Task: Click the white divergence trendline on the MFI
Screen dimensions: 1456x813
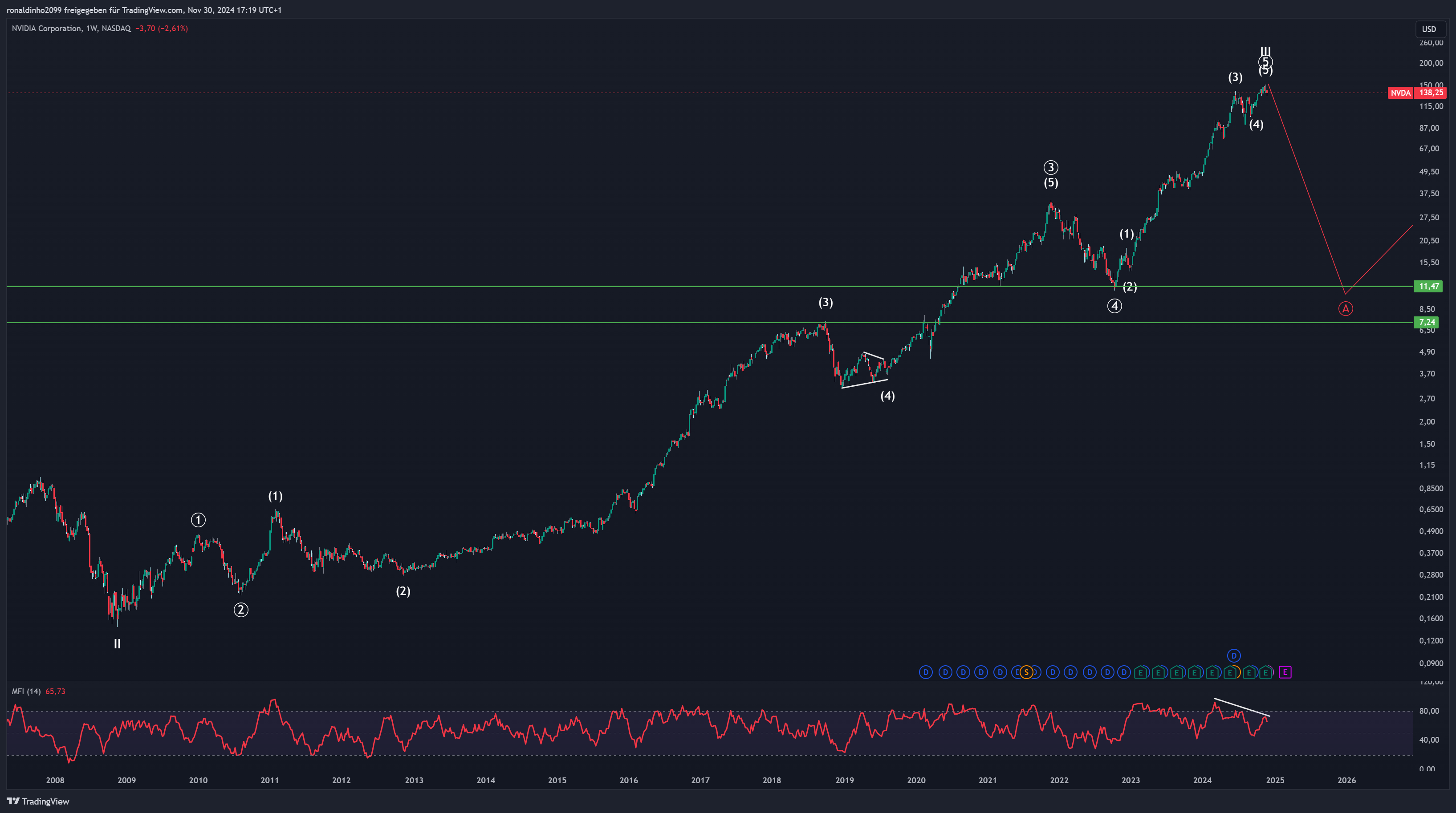Action: [1242, 708]
